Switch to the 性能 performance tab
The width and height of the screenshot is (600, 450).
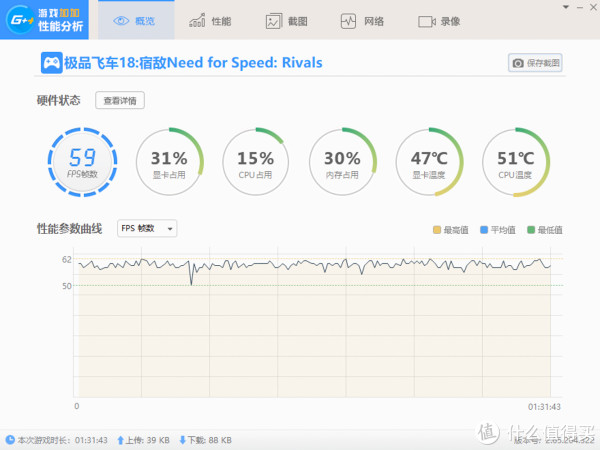(x=210, y=21)
